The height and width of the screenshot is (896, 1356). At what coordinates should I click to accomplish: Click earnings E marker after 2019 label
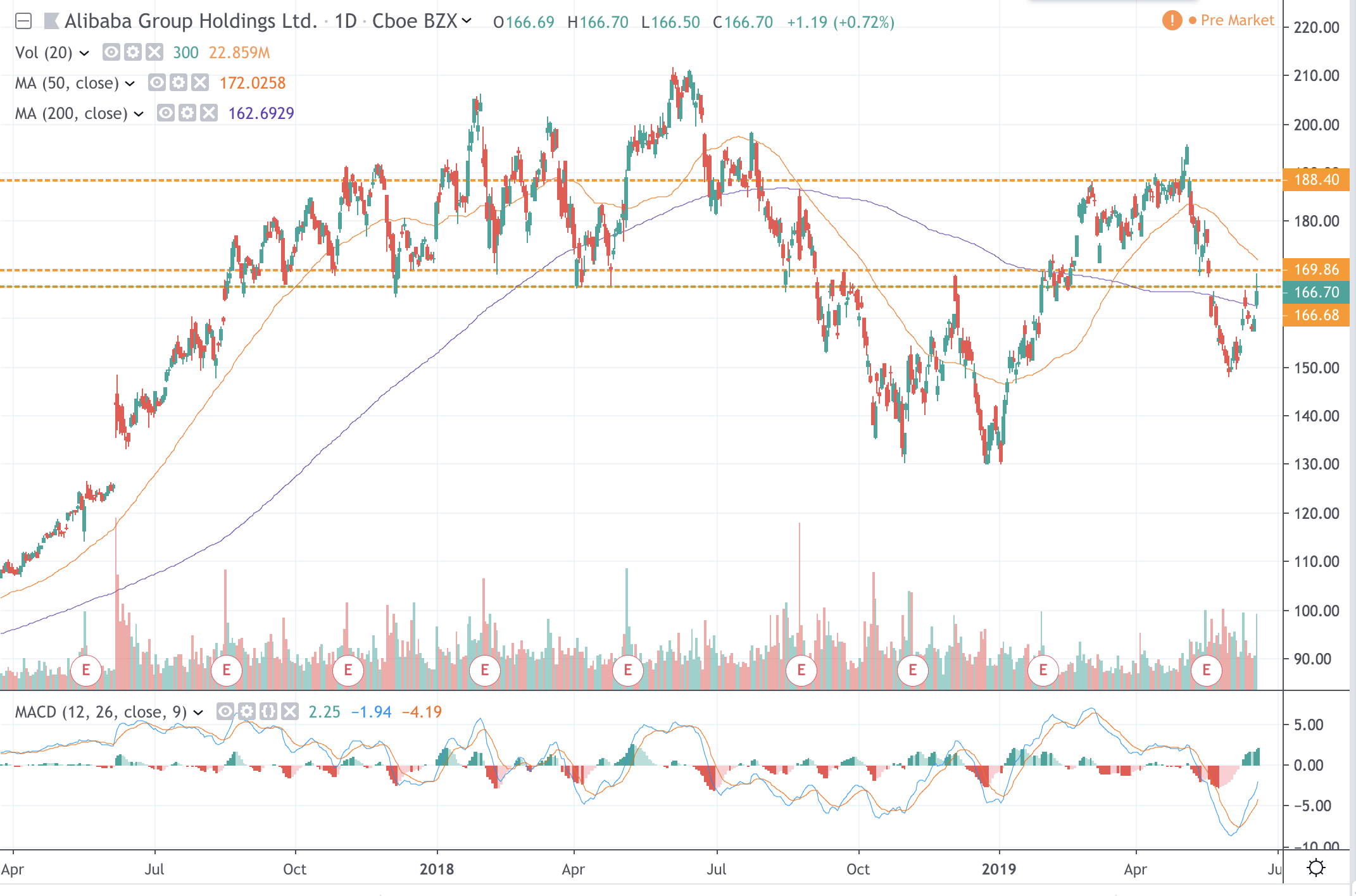[x=1043, y=670]
